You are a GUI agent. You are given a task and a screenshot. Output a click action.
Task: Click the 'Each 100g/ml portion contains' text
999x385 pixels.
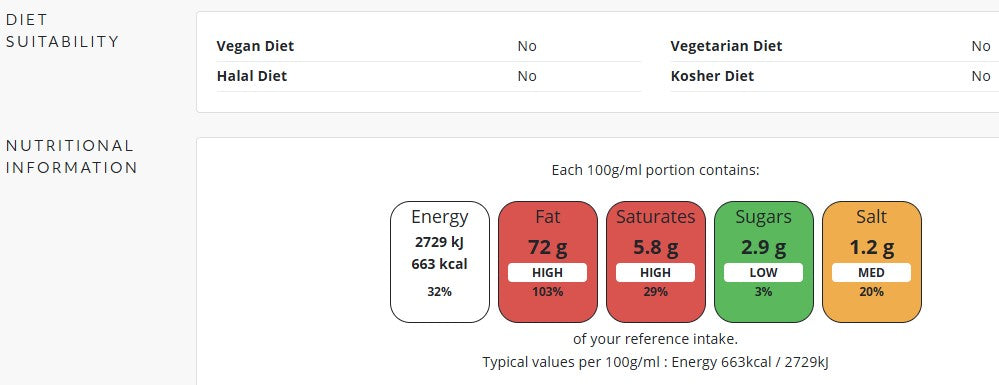click(x=656, y=171)
